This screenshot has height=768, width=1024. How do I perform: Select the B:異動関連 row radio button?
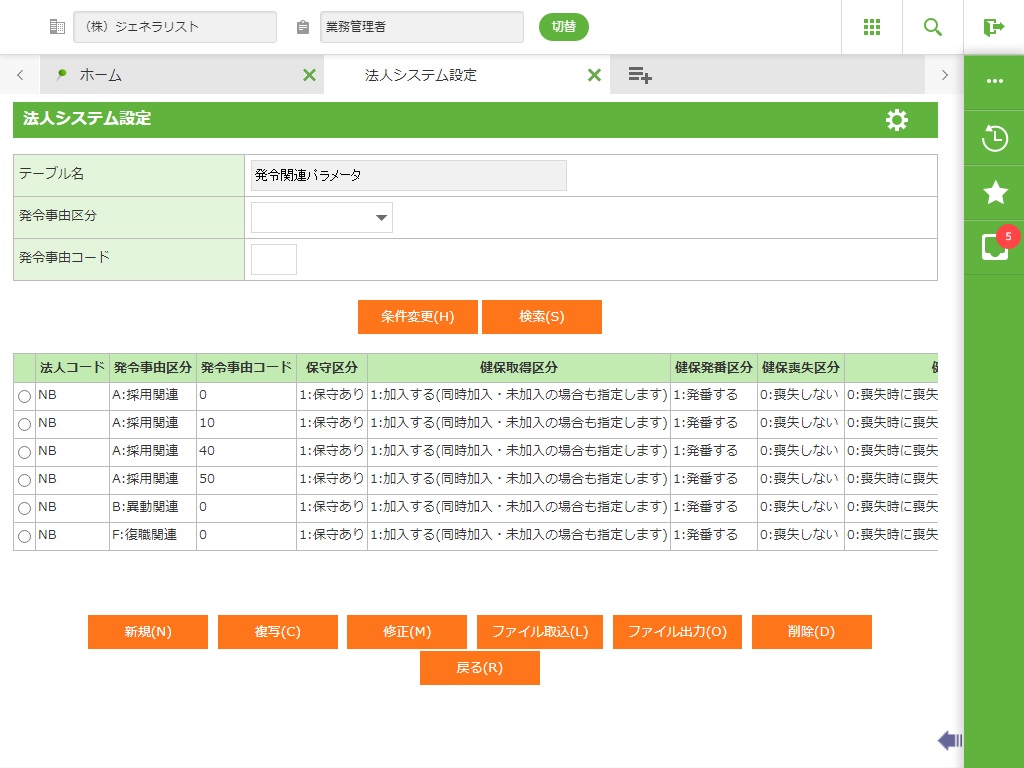24,509
